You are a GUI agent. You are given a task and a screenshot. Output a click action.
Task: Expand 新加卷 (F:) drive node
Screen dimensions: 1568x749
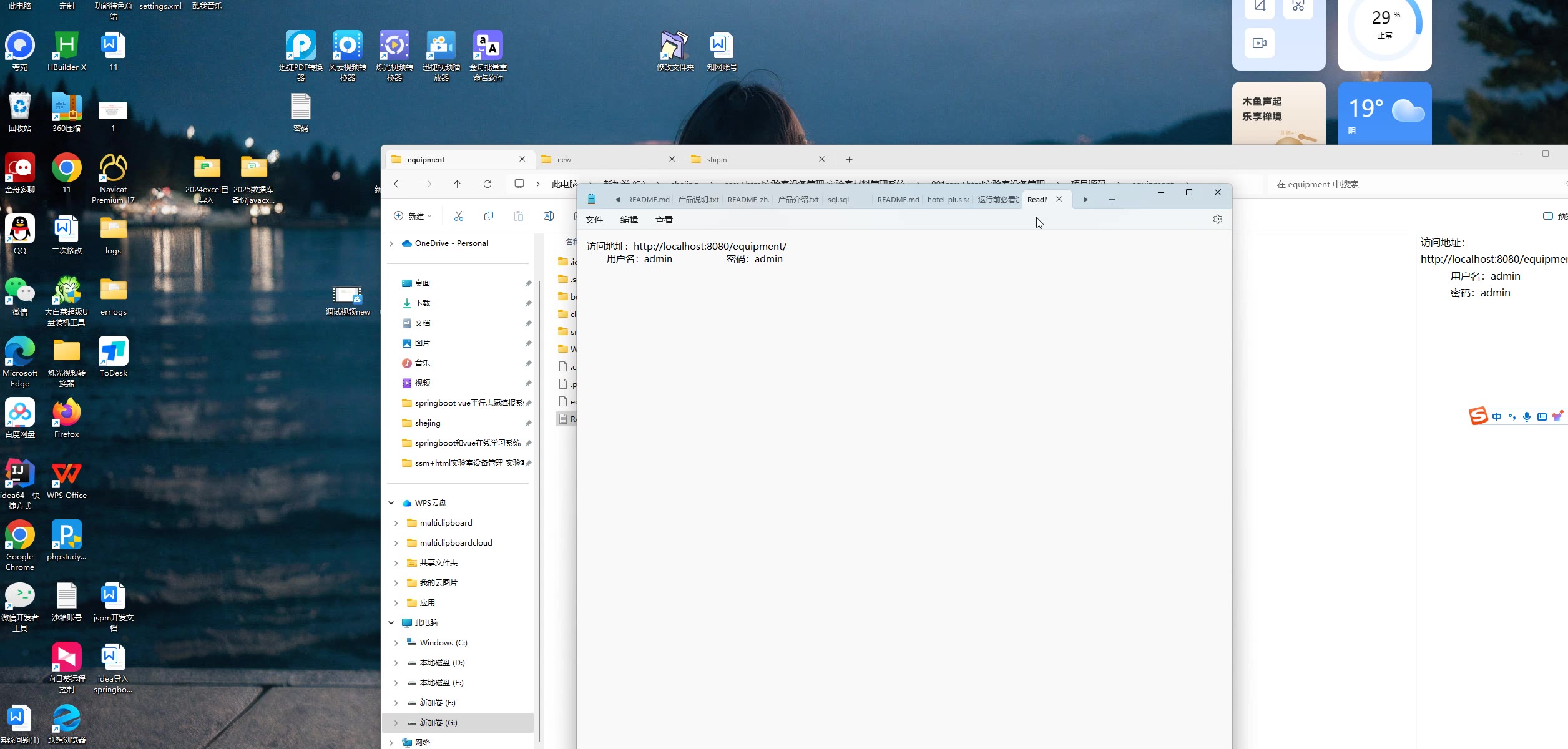[396, 703]
